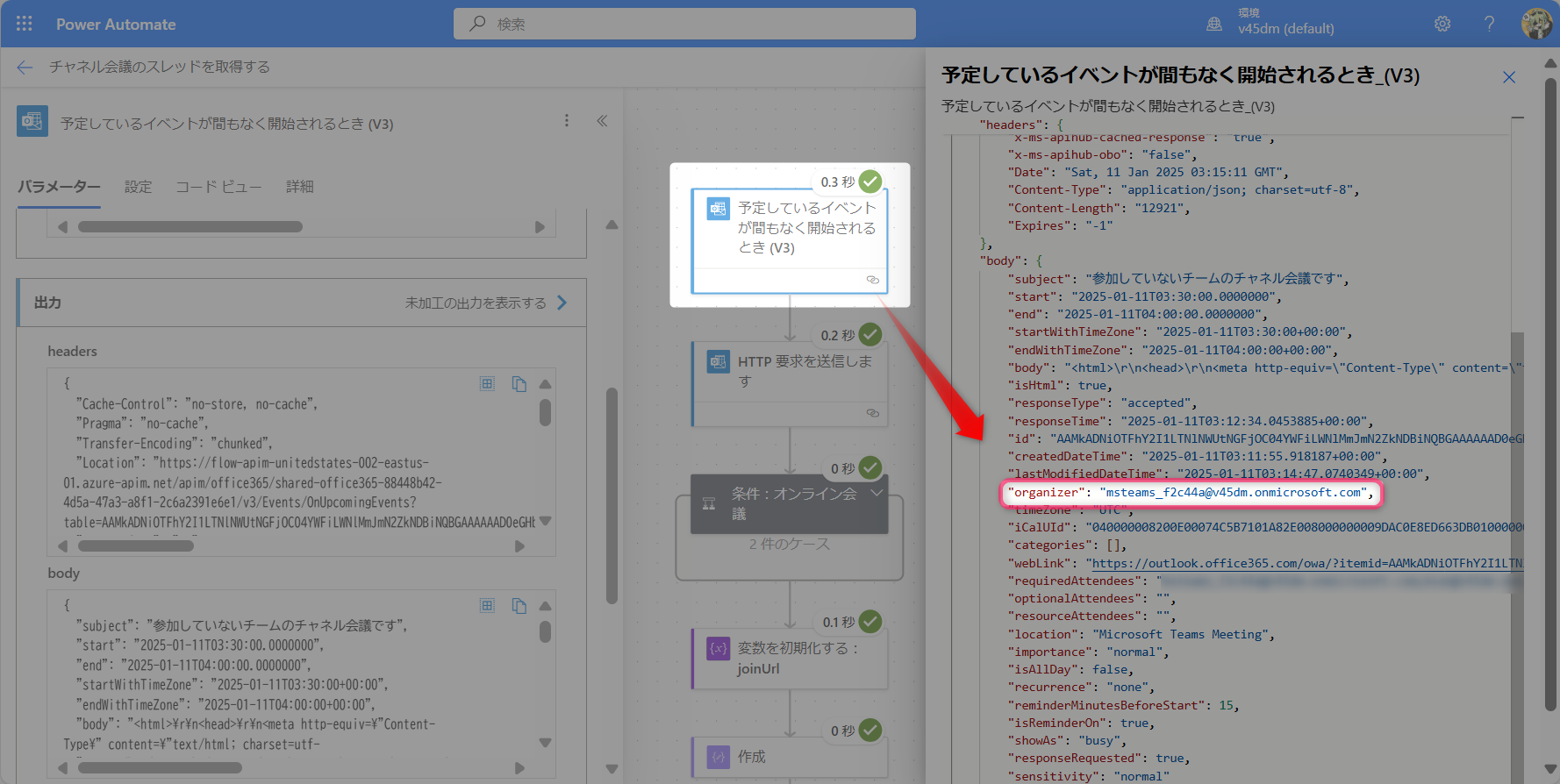Click the "subject" line in raw output
Viewport: 1560px width, 784px height.
pos(1178,279)
